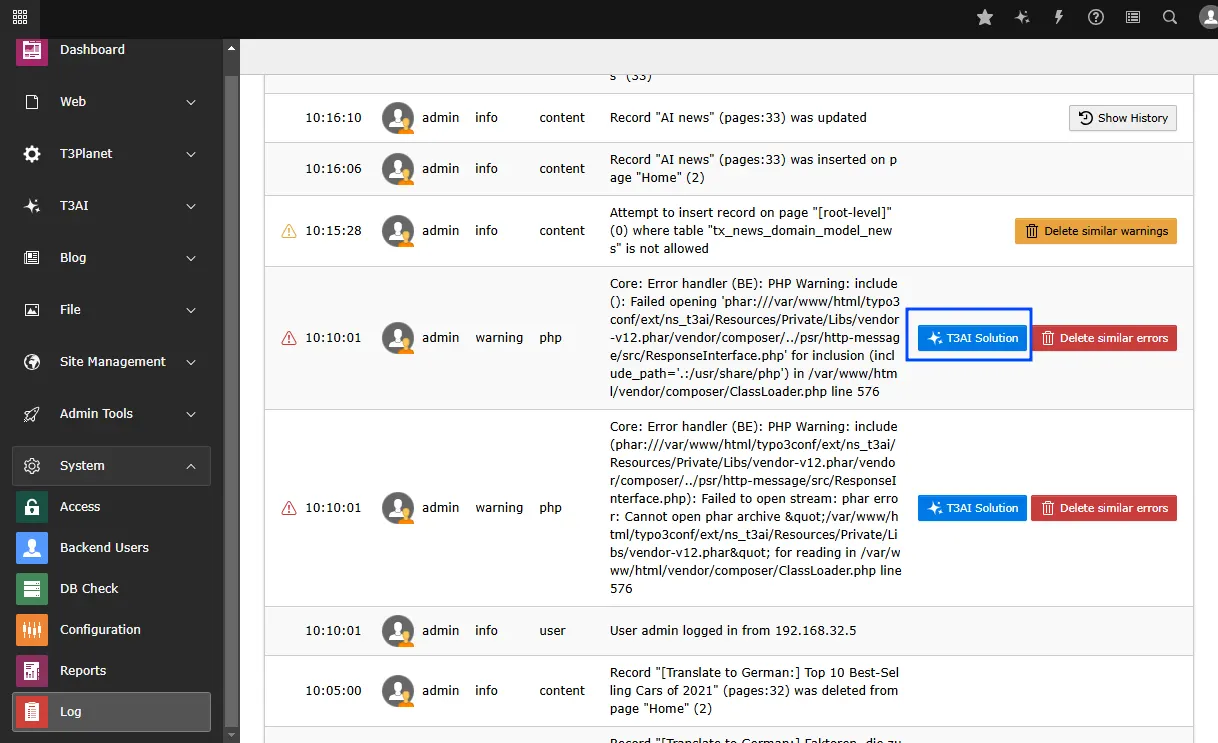Click red error icon of second 10:10:01 row

coord(289,508)
